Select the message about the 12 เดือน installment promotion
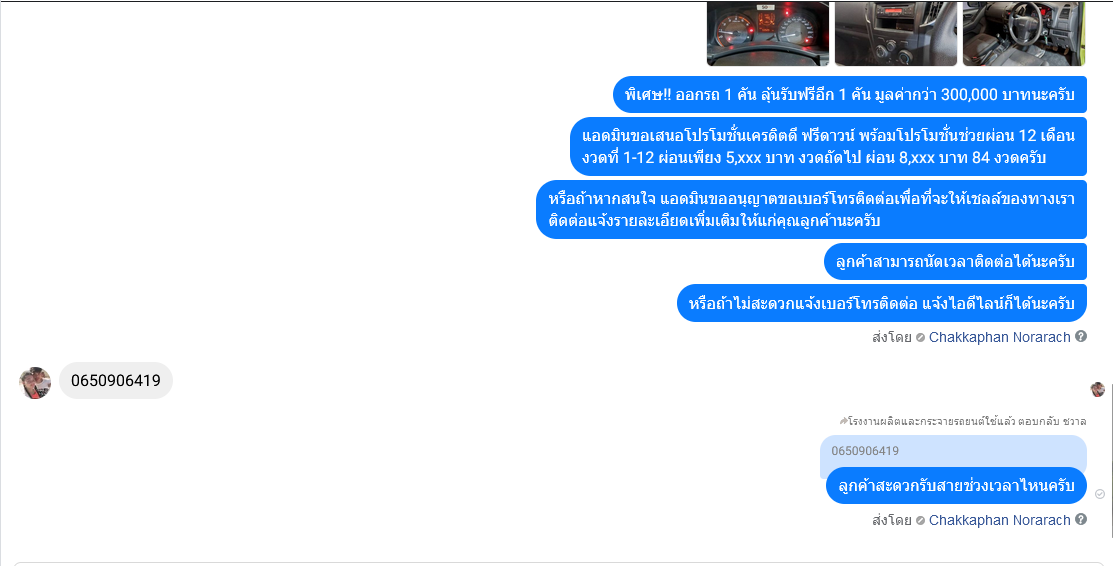This screenshot has width=1113, height=566. 828,146
